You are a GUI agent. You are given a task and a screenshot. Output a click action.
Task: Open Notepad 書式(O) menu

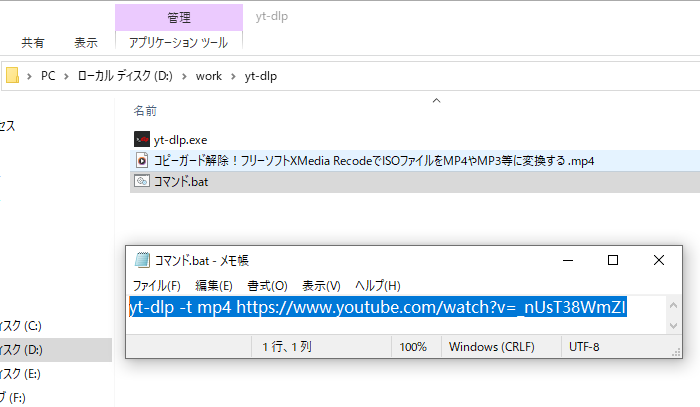267,286
